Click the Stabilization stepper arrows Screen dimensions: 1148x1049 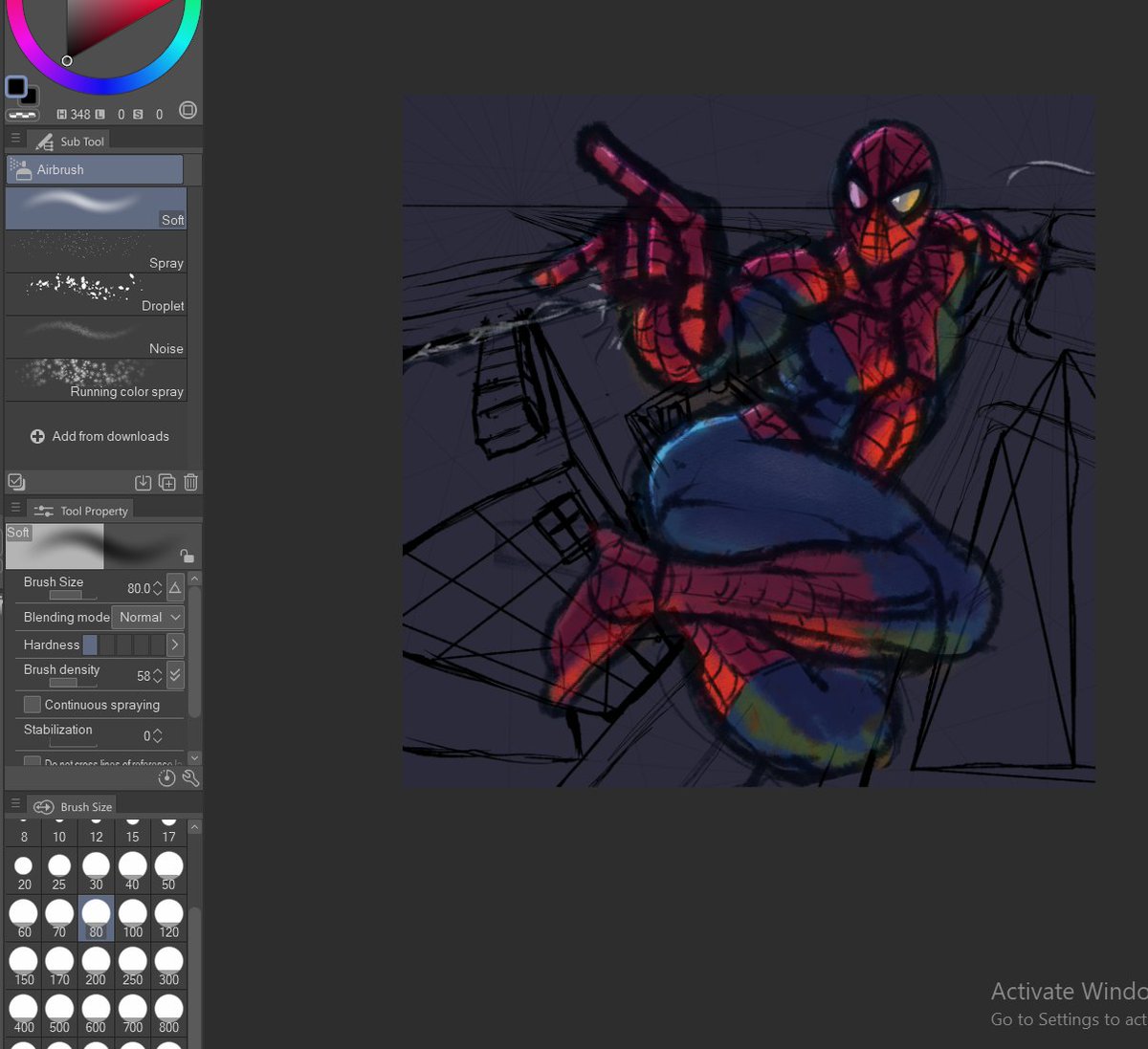(x=158, y=735)
